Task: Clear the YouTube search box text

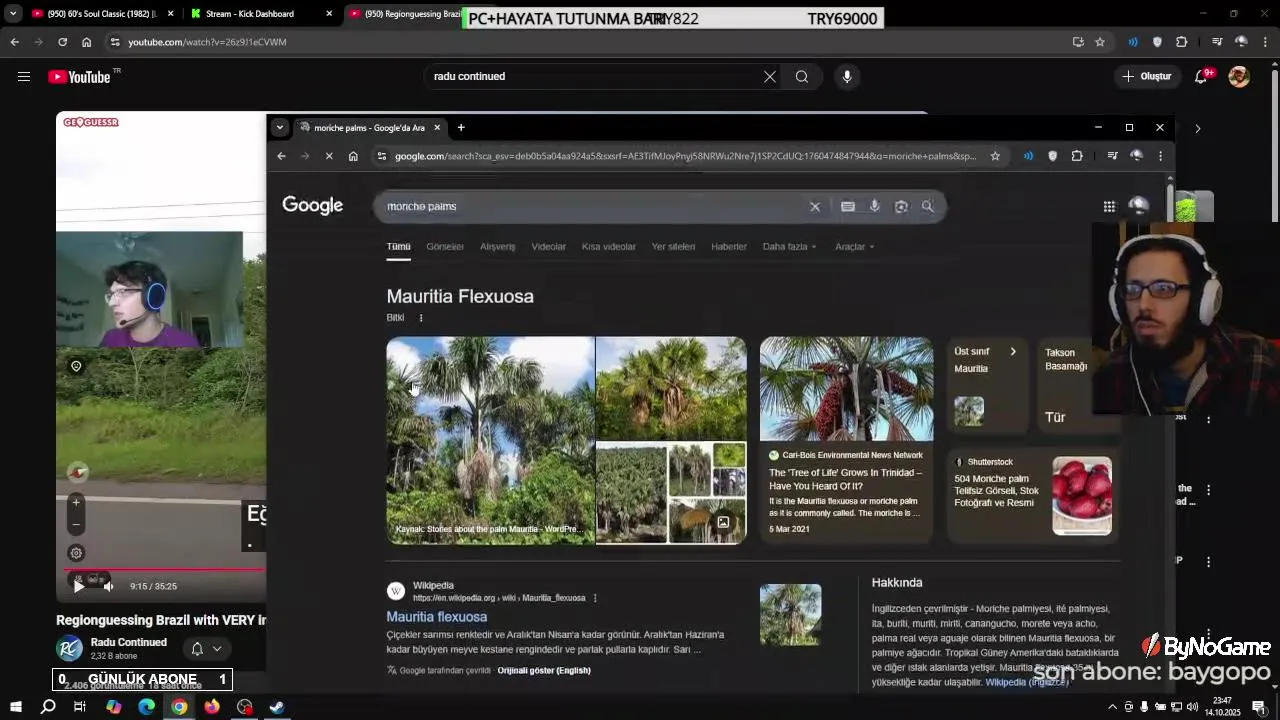Action: point(770,77)
